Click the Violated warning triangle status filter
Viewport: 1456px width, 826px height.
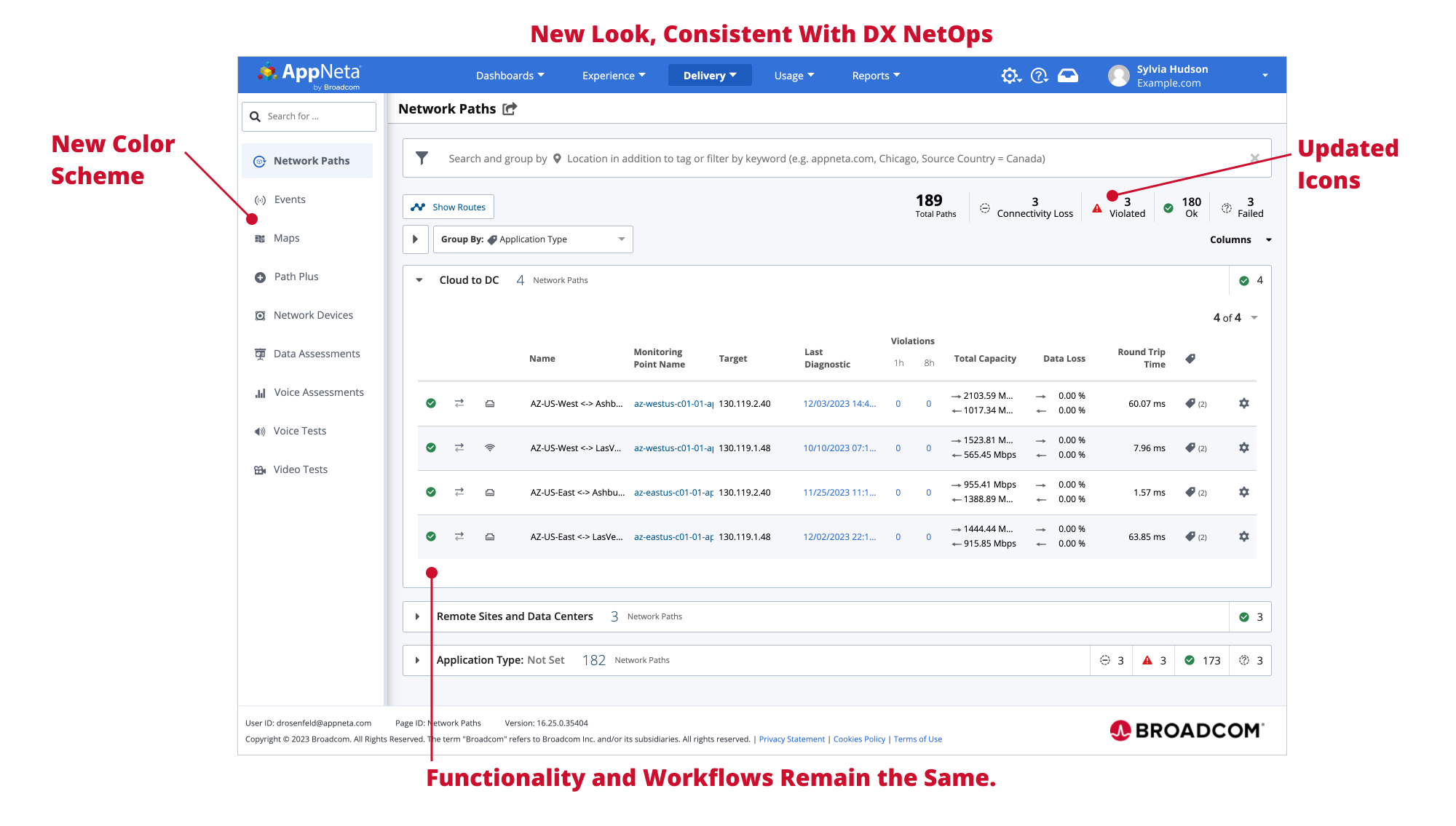coord(1097,208)
